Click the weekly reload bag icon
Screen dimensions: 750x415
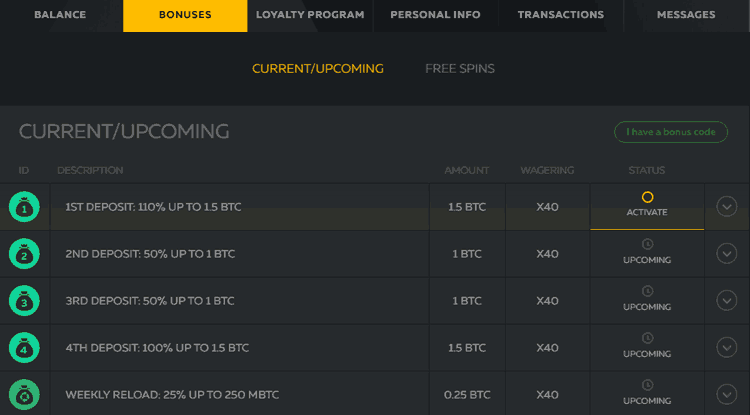[24, 394]
